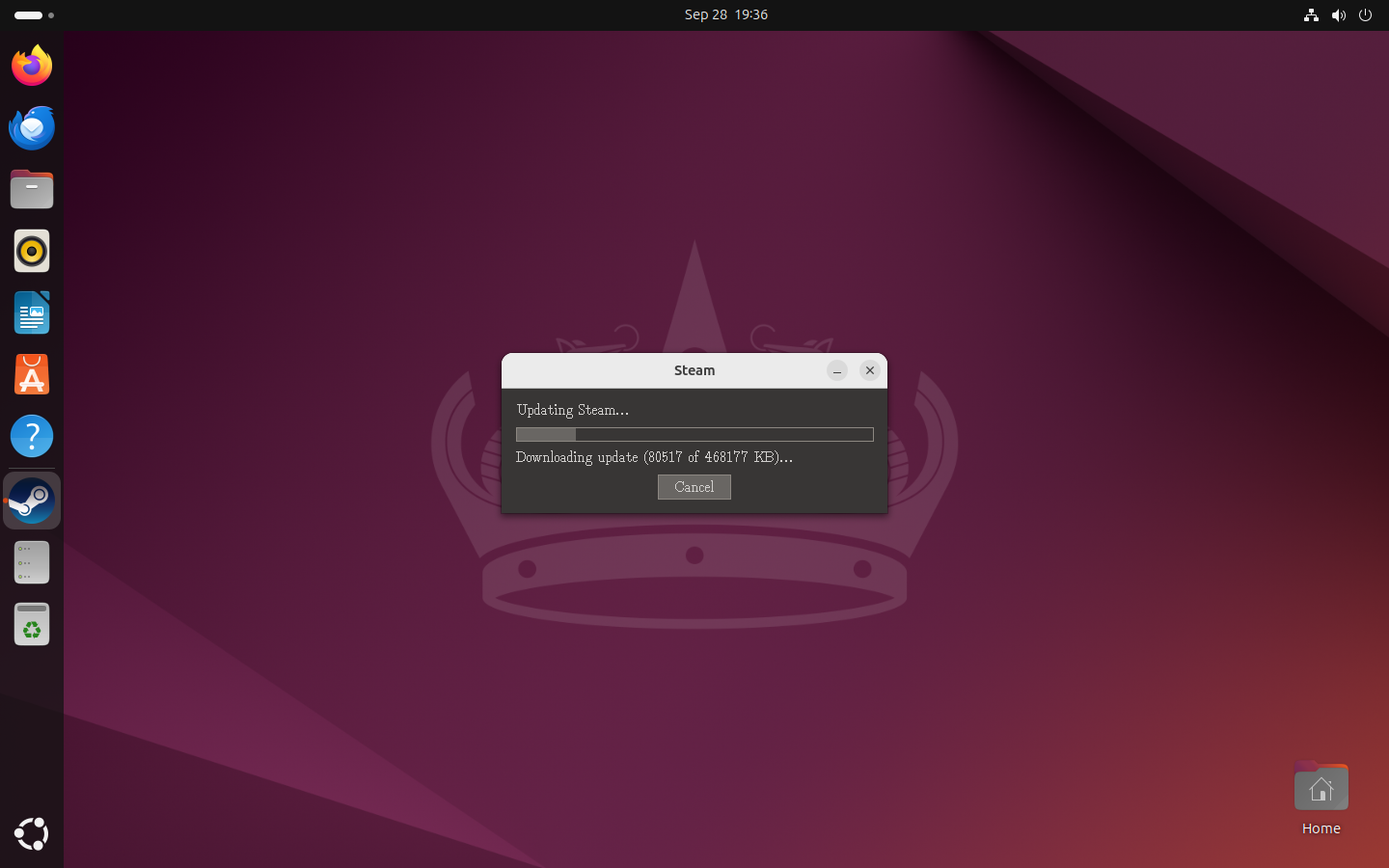Open the Ubuntu App Center

[x=32, y=374]
